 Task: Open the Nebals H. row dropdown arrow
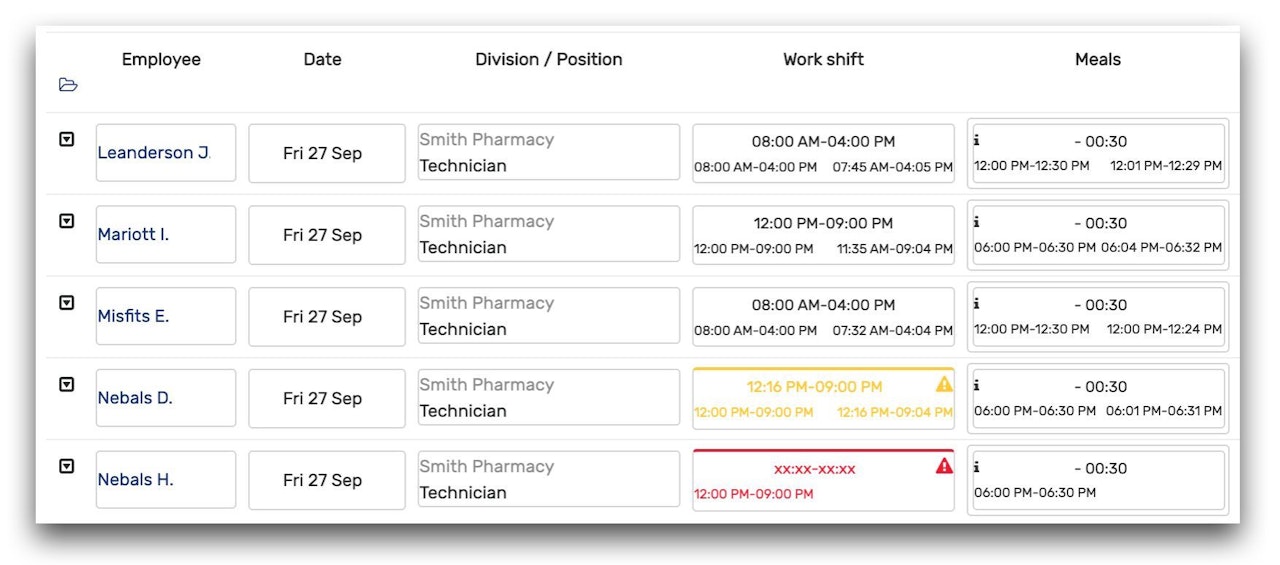67,466
